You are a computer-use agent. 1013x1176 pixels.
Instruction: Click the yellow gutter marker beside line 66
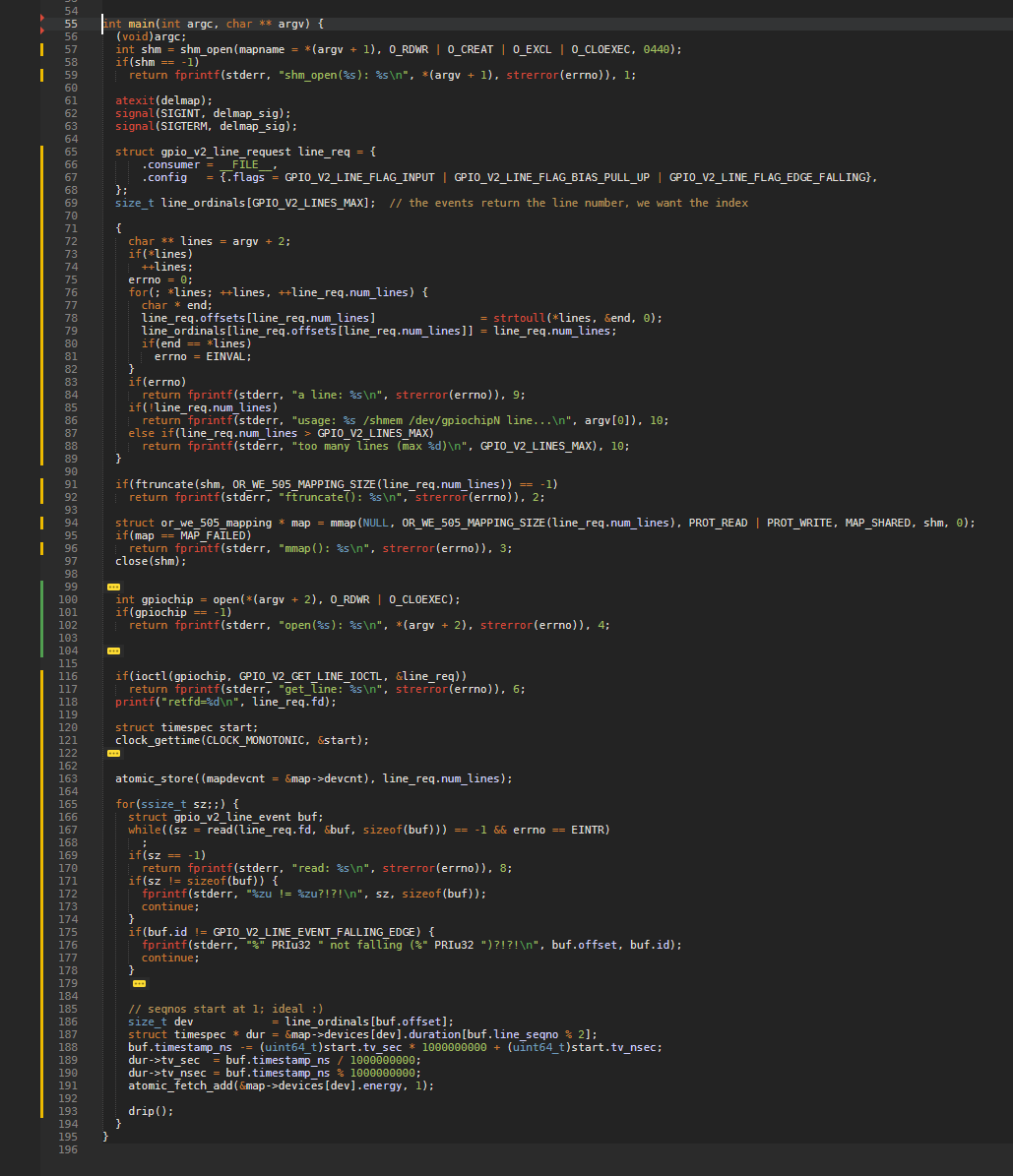click(41, 164)
